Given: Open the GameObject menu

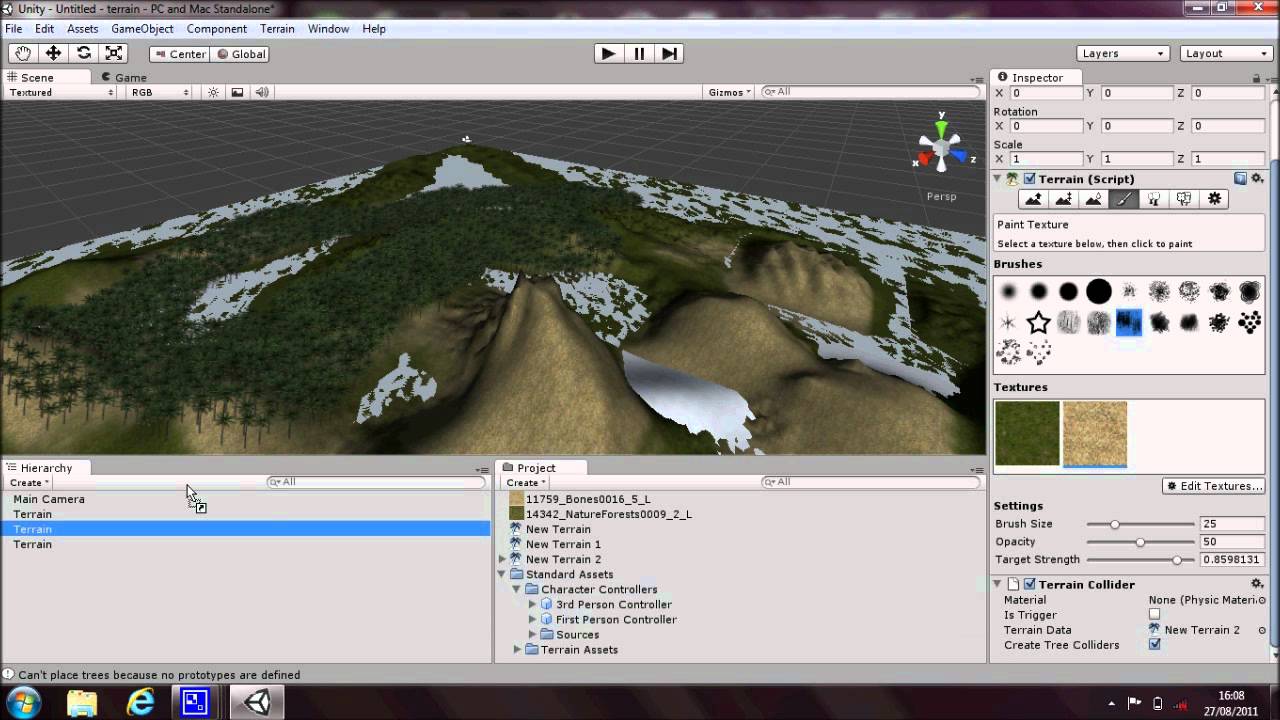Looking at the screenshot, I should coord(142,29).
